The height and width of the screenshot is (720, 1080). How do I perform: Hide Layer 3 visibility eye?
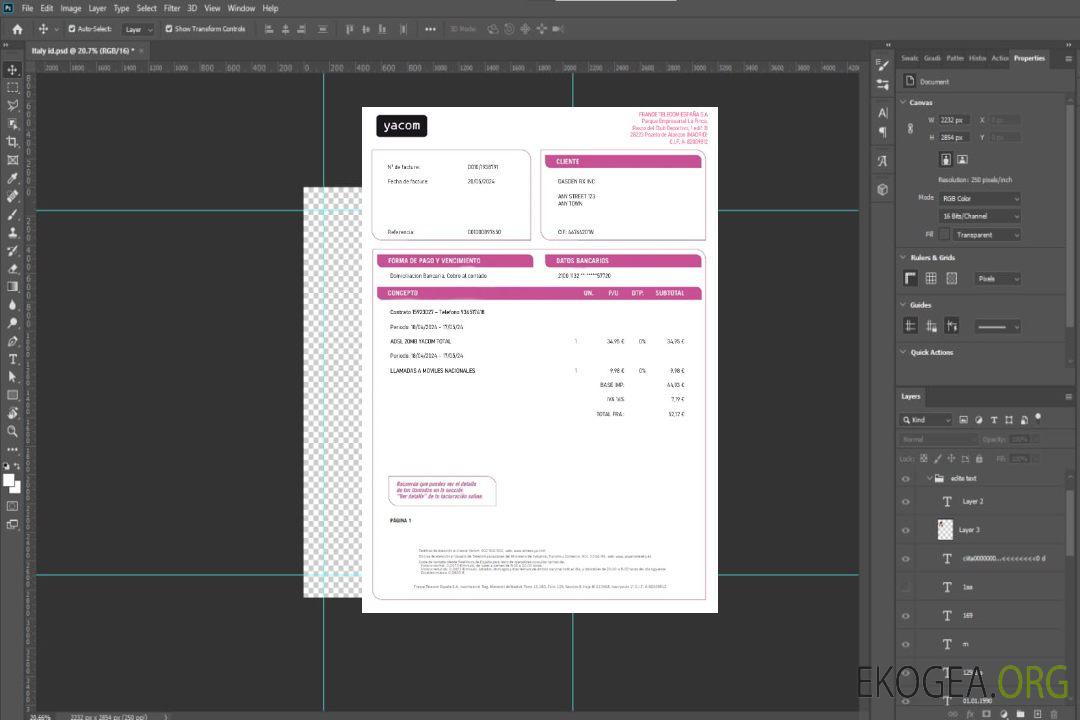tap(906, 531)
